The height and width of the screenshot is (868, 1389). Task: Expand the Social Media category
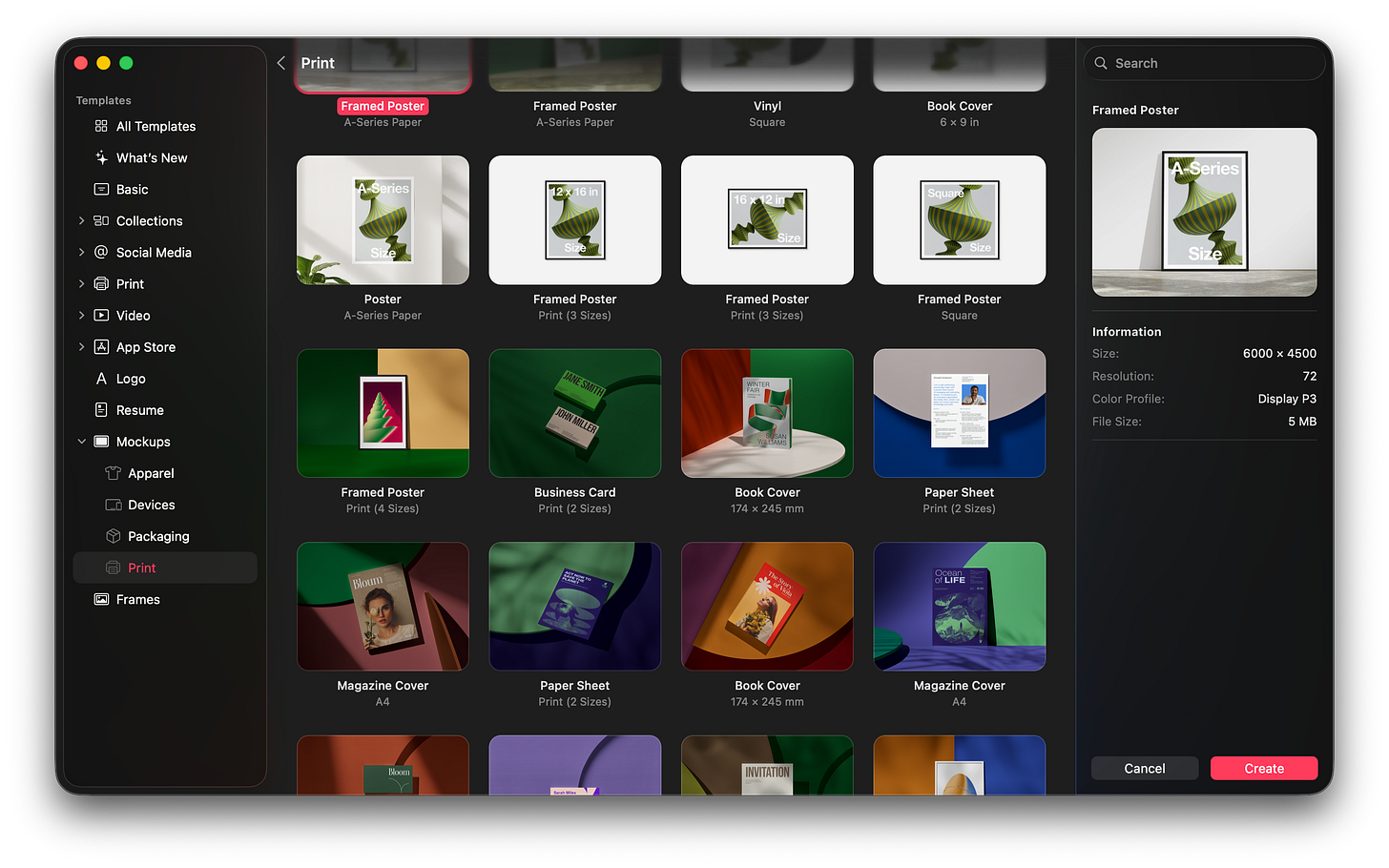81,252
